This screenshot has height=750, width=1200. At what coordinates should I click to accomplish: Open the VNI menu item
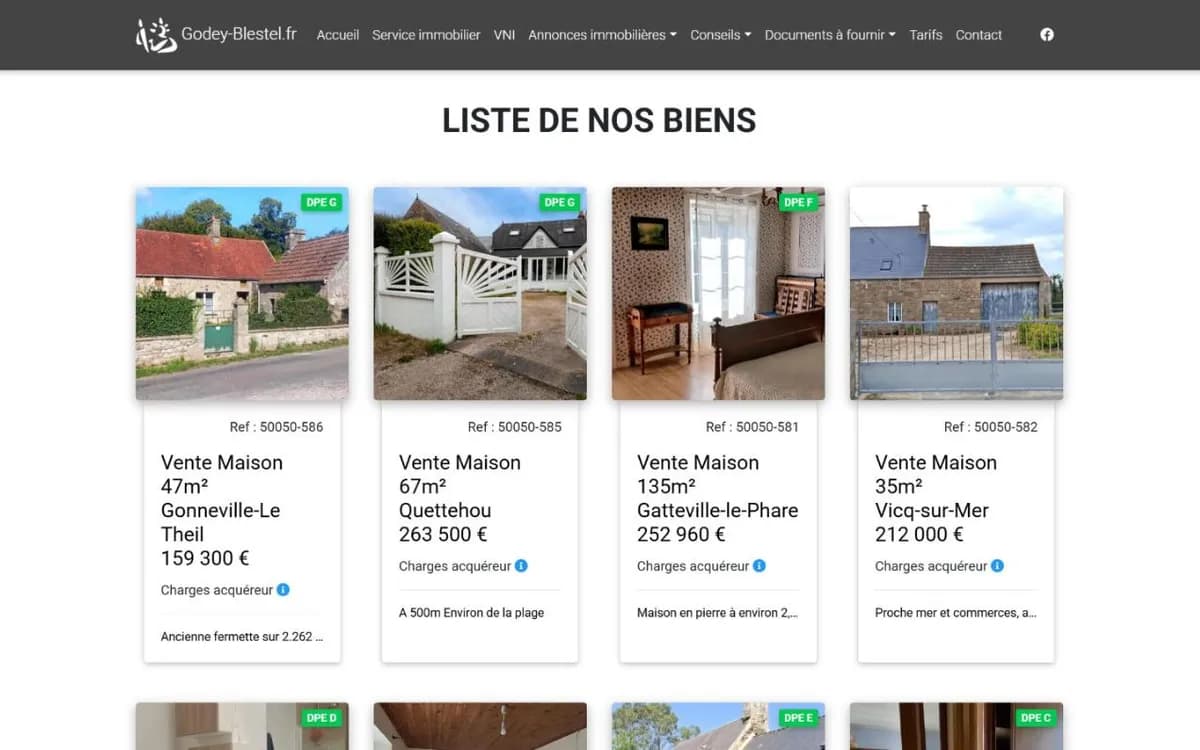[x=504, y=35]
